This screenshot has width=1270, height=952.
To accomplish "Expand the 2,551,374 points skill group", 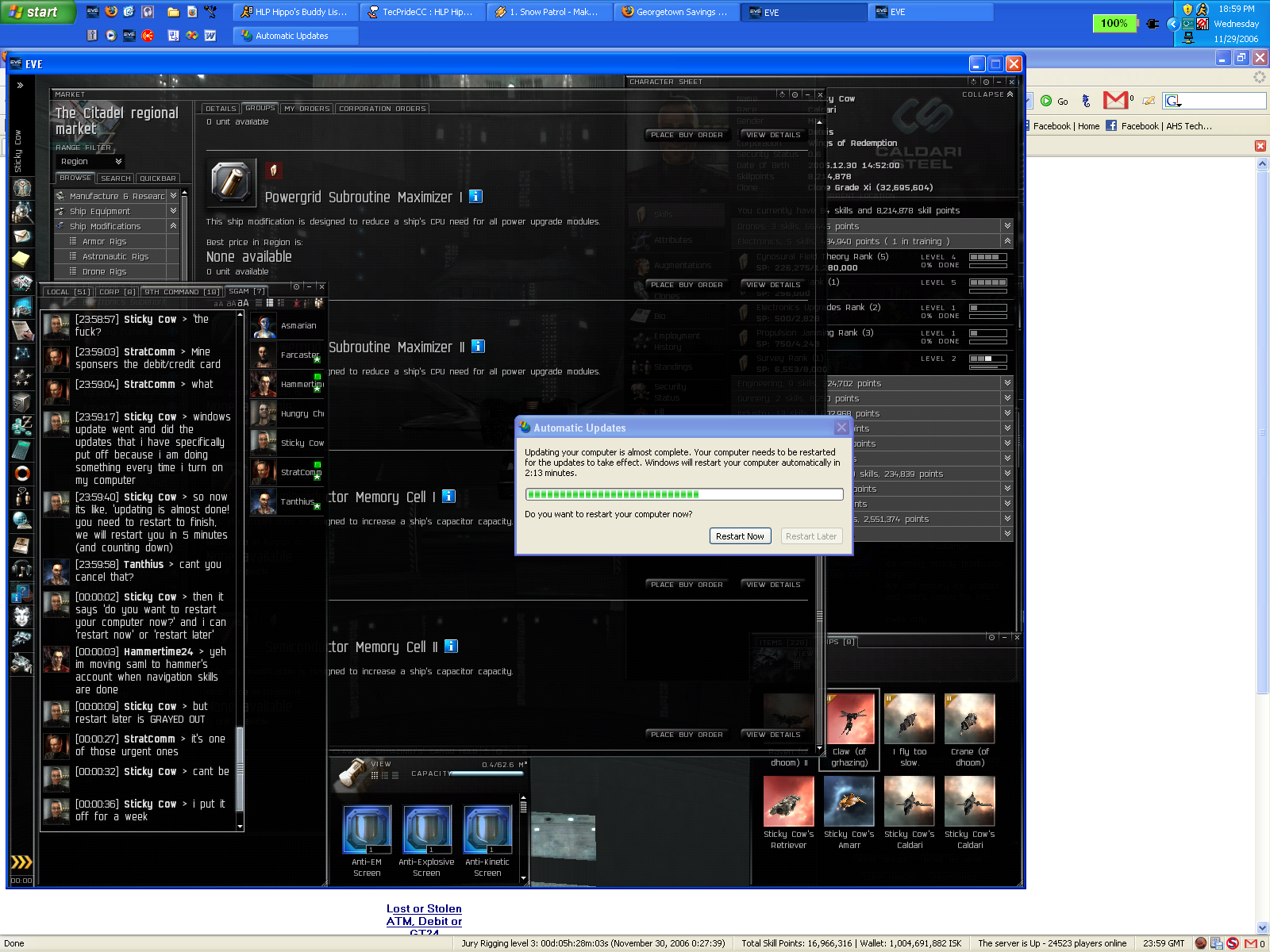I will coord(1007,519).
